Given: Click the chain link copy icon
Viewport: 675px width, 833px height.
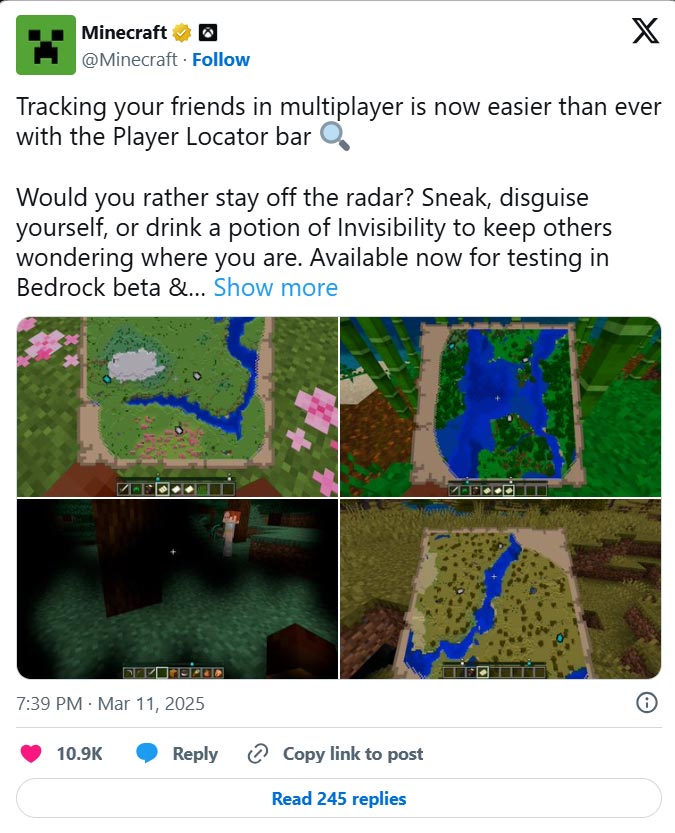Looking at the screenshot, I should click(x=258, y=753).
